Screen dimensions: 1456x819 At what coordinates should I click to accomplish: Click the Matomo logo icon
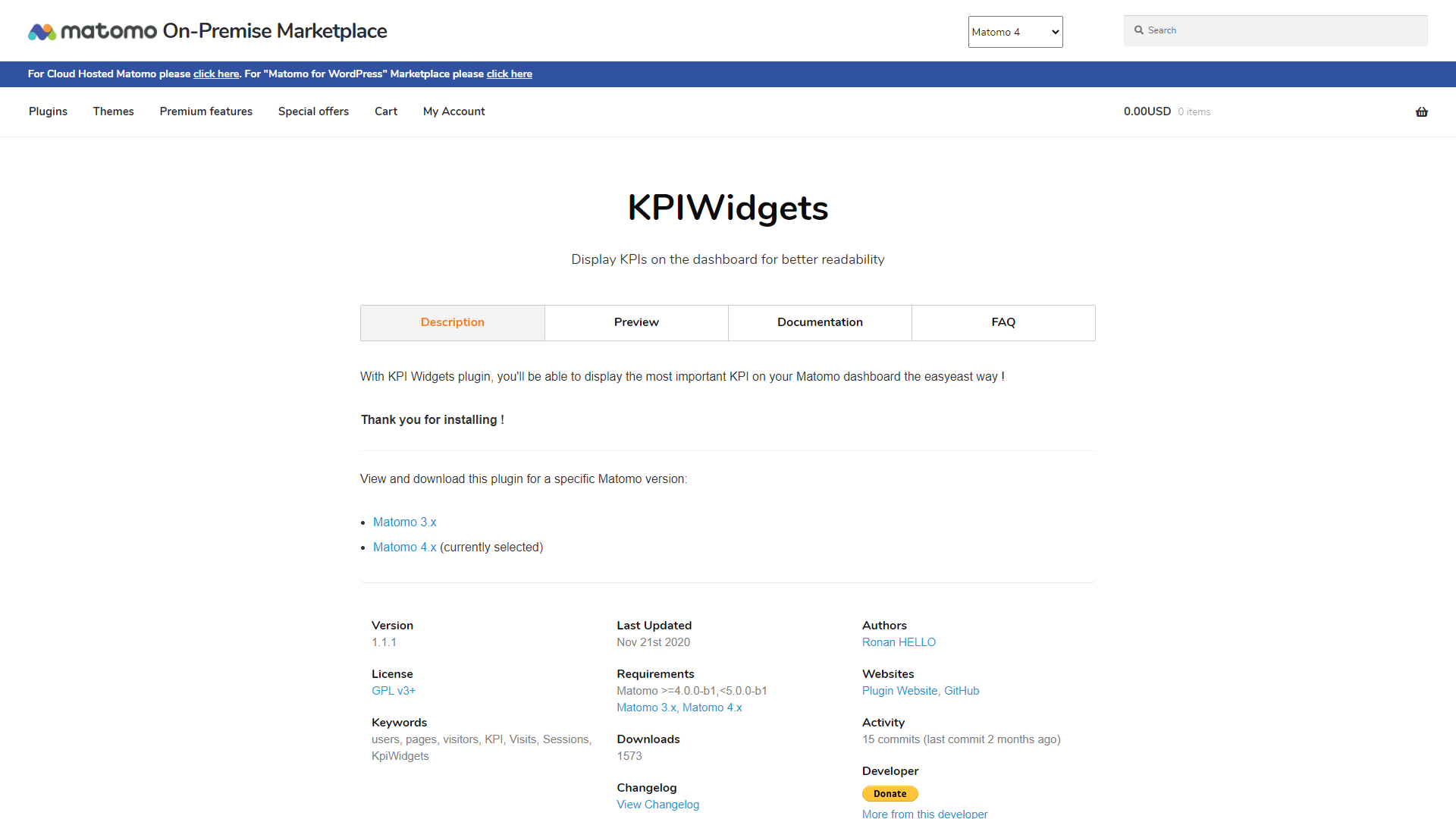point(42,32)
